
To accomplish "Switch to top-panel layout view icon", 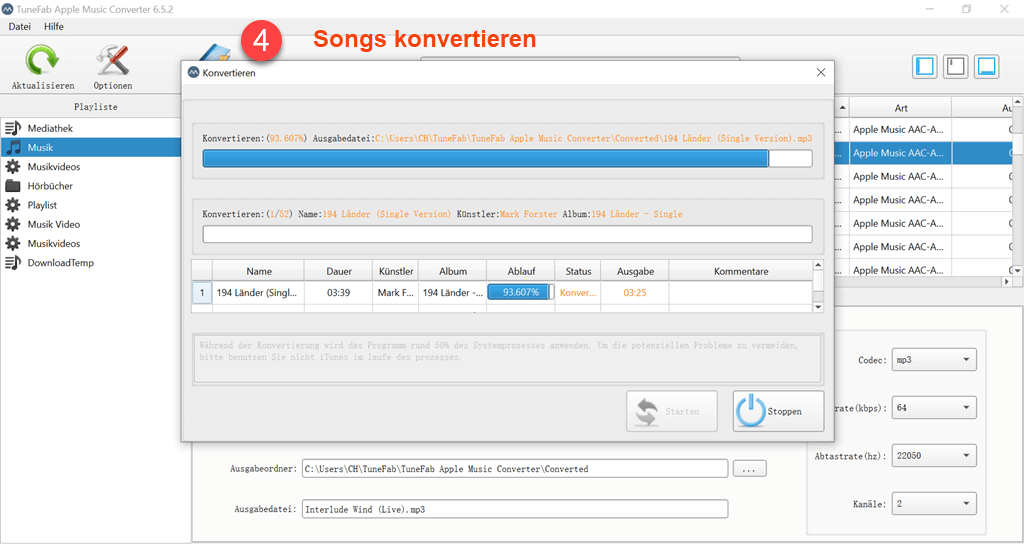I will [x=955, y=66].
